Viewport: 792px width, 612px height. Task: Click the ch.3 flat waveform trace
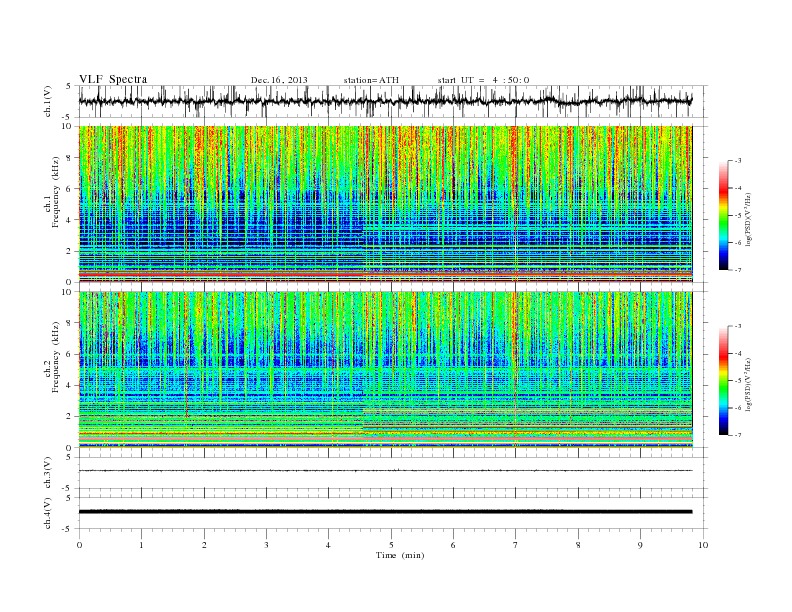[385, 471]
